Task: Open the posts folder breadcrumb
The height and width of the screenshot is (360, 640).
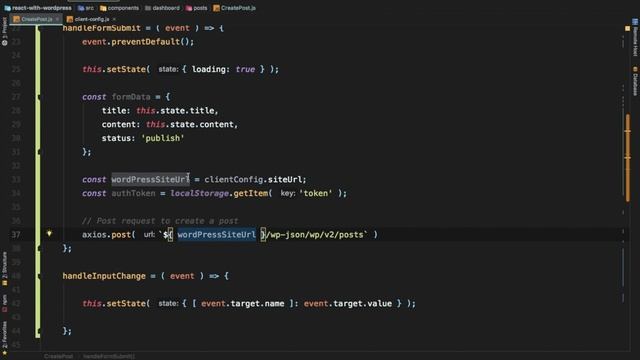Action: pyautogui.click(x=196, y=8)
